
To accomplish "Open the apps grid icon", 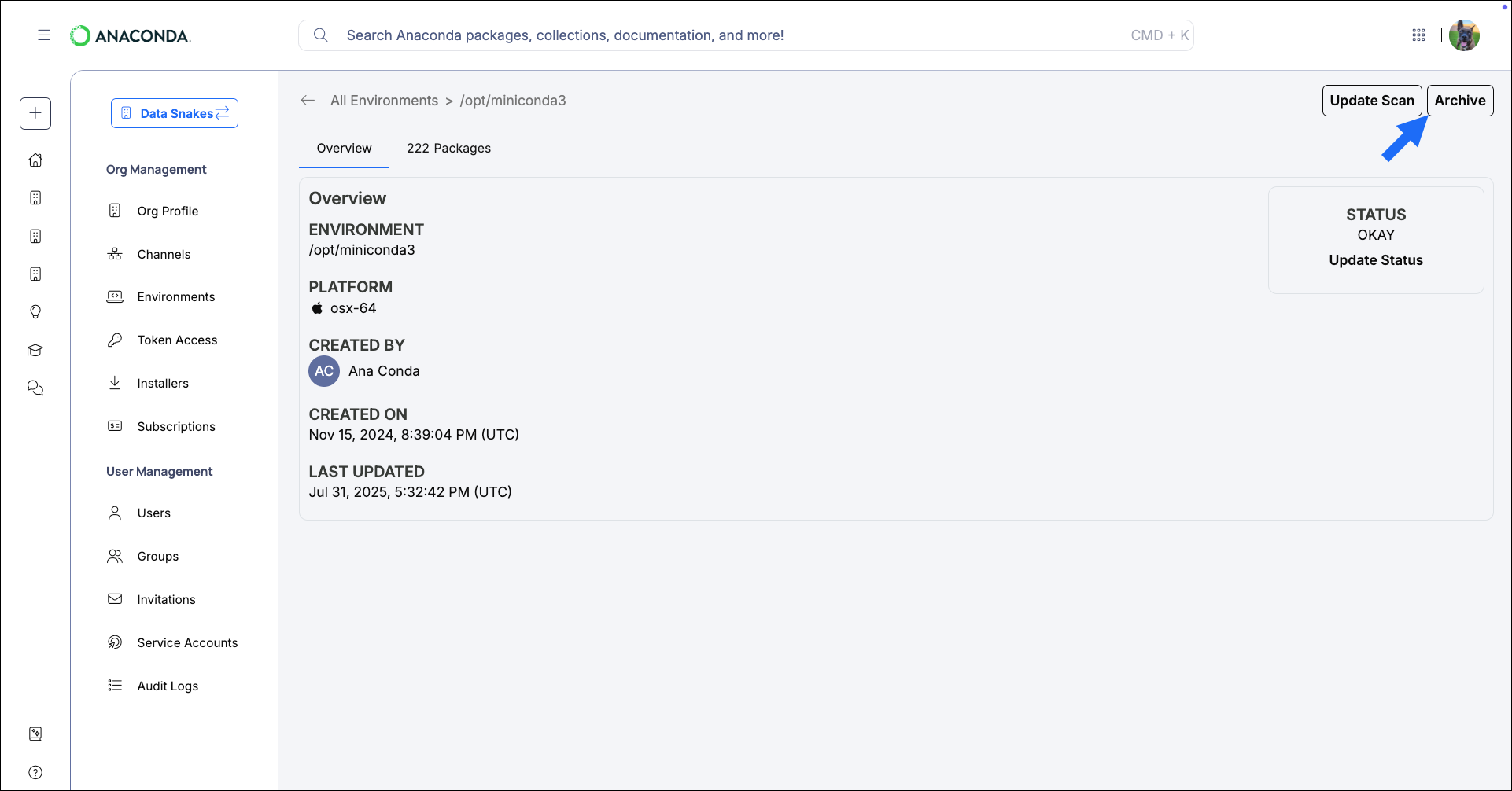I will click(1418, 35).
